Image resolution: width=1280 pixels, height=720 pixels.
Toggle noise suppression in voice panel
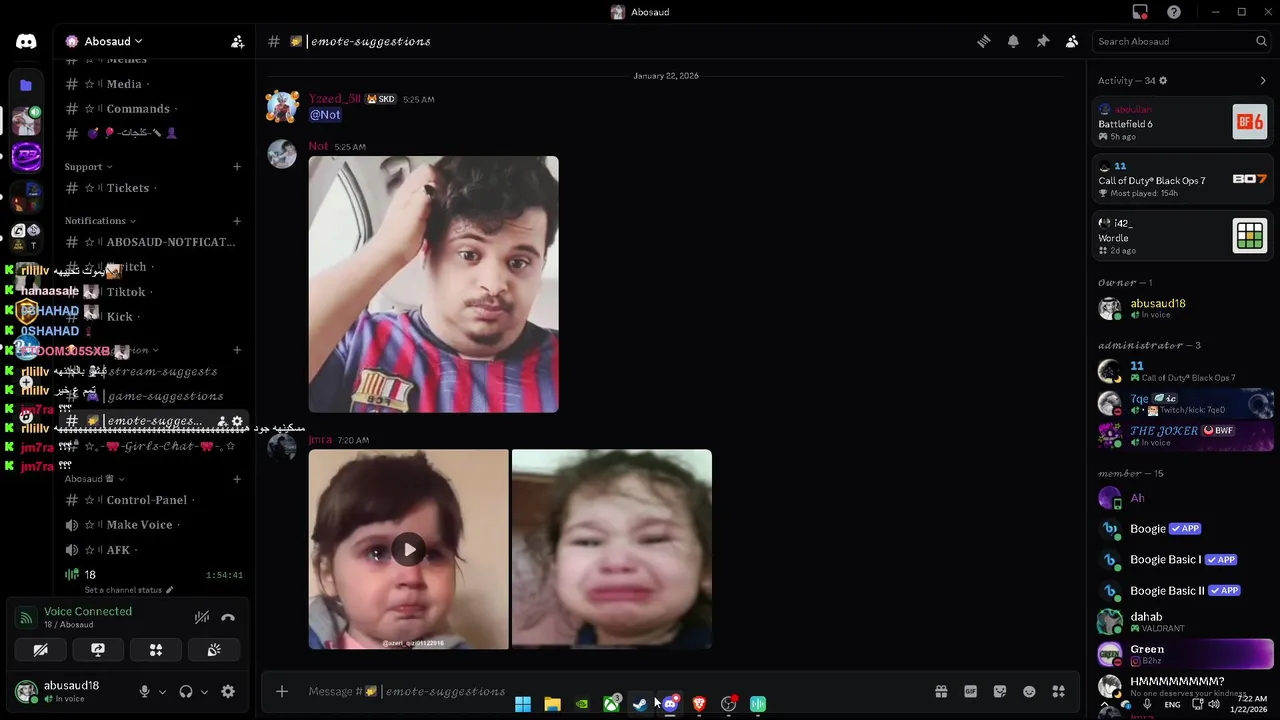pyautogui.click(x=202, y=617)
